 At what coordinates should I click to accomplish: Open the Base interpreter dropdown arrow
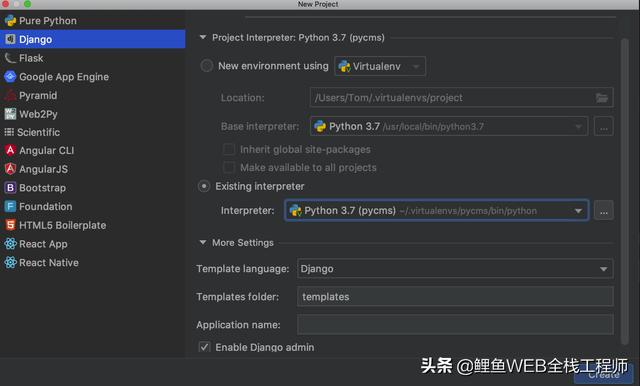click(x=578, y=126)
